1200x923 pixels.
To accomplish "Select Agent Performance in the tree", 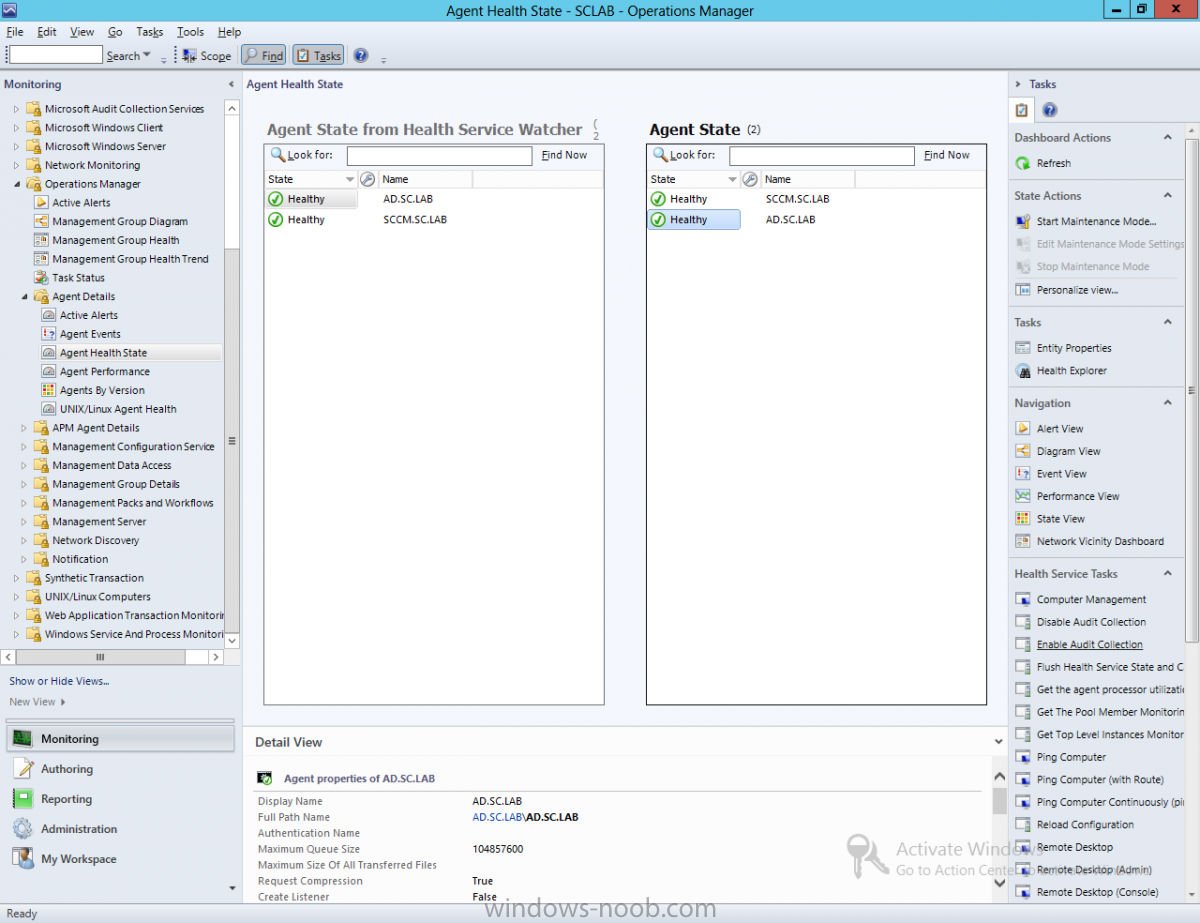I will coord(105,371).
